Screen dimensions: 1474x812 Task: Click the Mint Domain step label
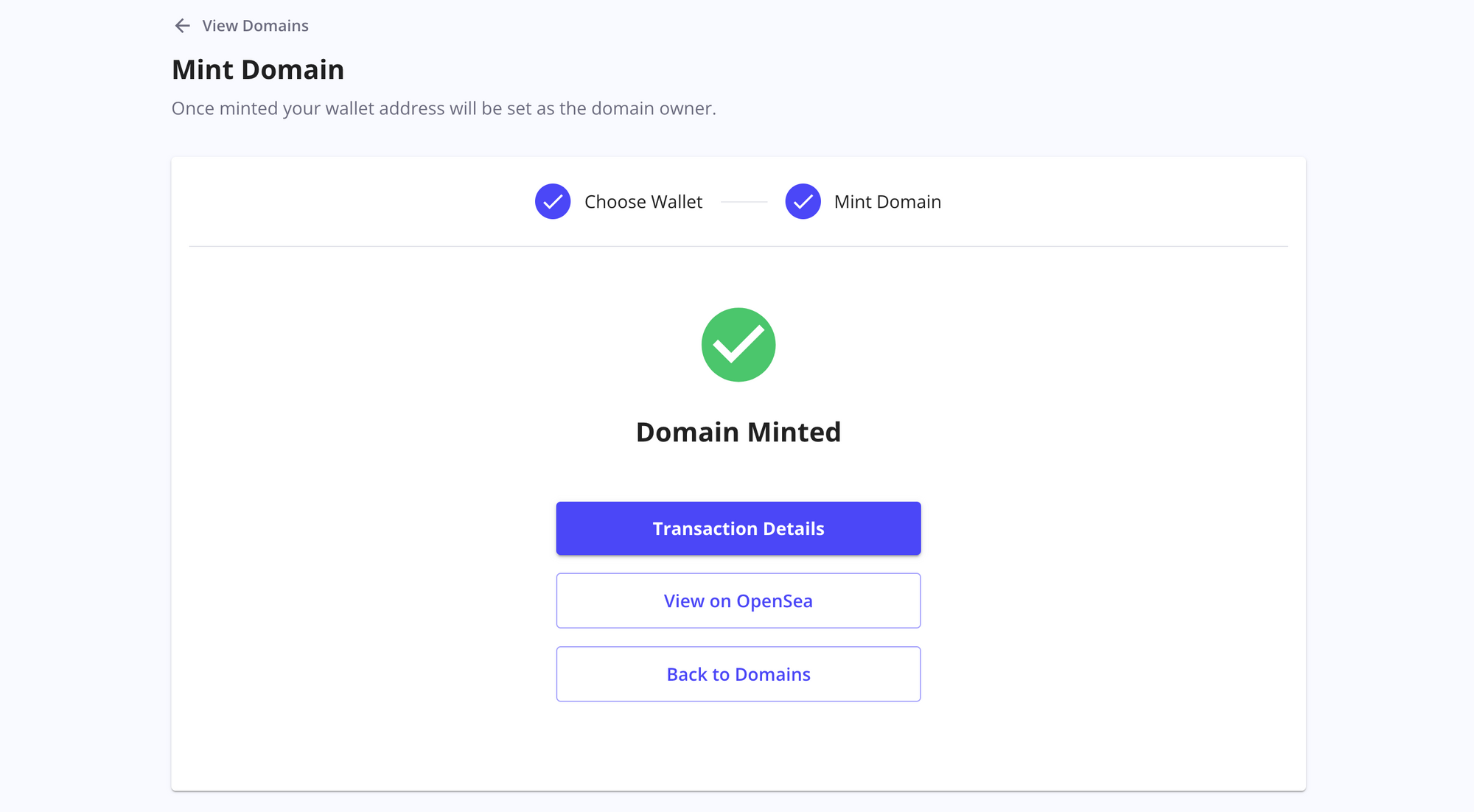tap(887, 201)
